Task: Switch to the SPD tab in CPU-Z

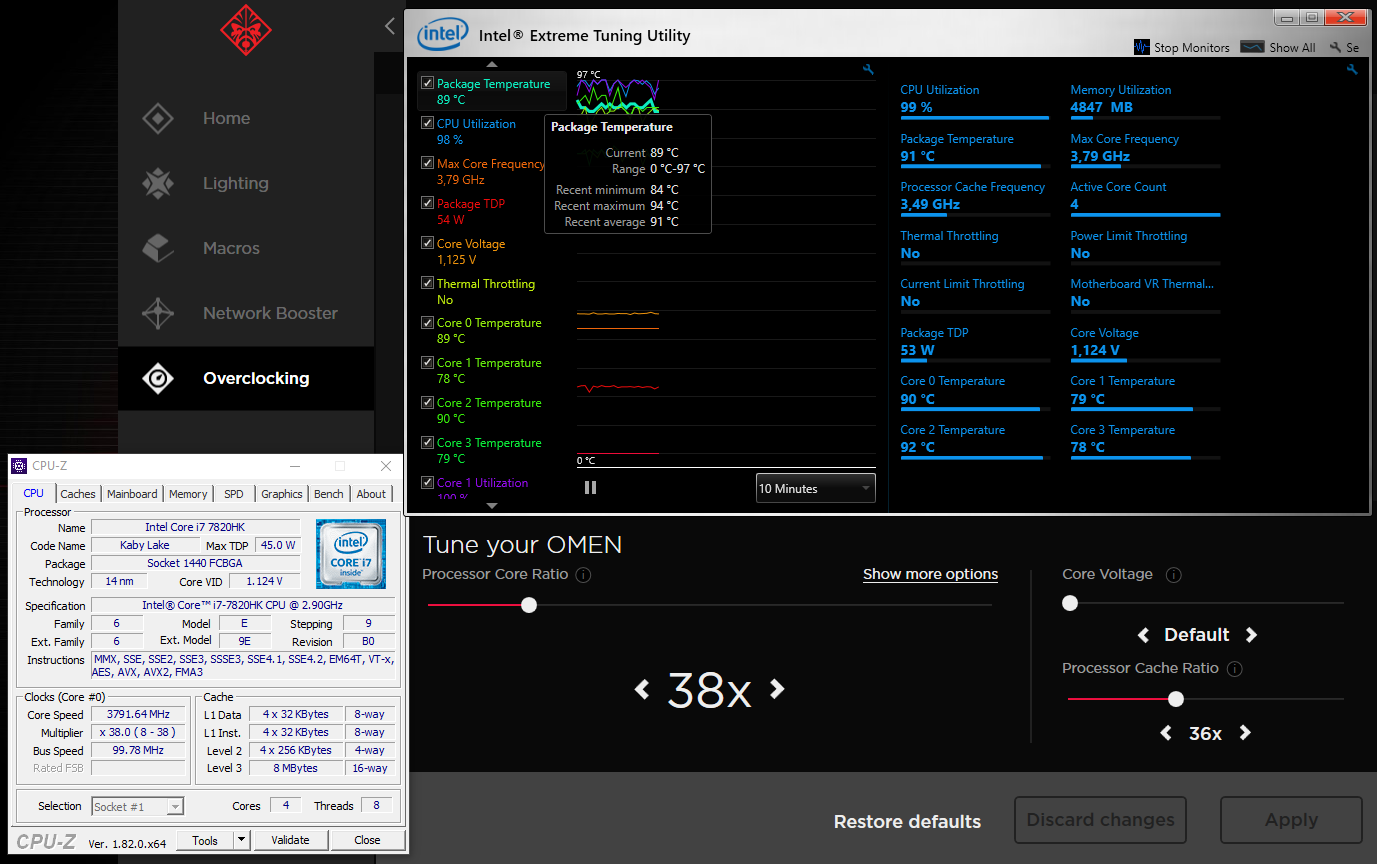Action: coord(233,494)
